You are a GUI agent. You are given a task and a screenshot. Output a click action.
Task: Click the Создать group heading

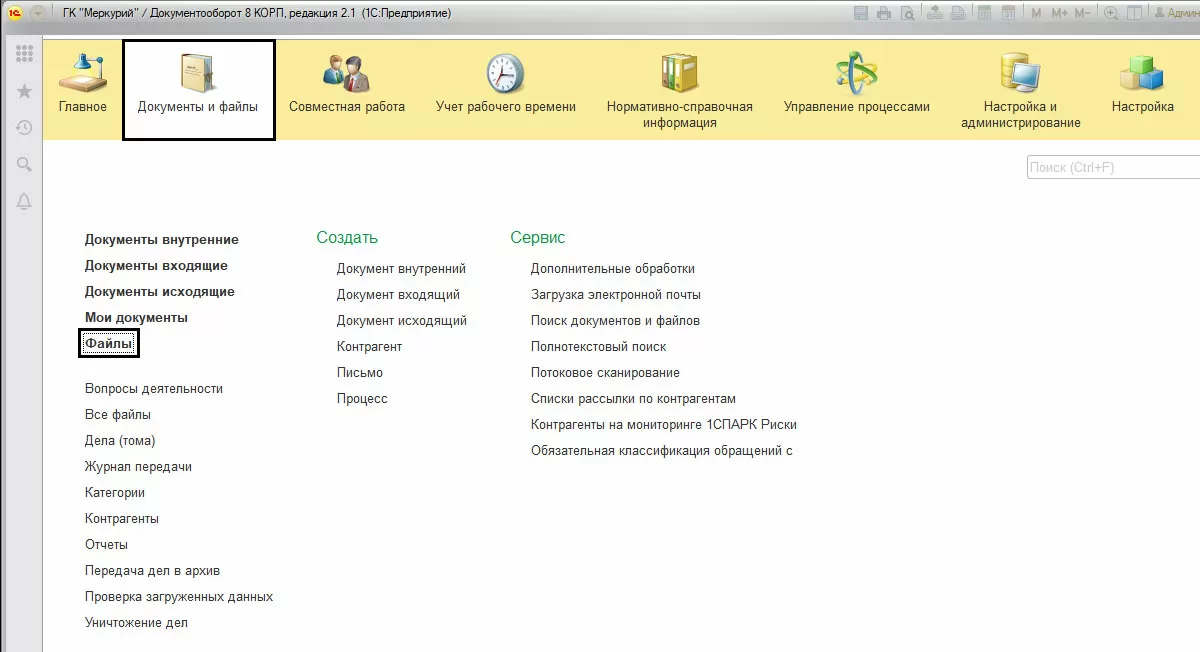pos(347,238)
